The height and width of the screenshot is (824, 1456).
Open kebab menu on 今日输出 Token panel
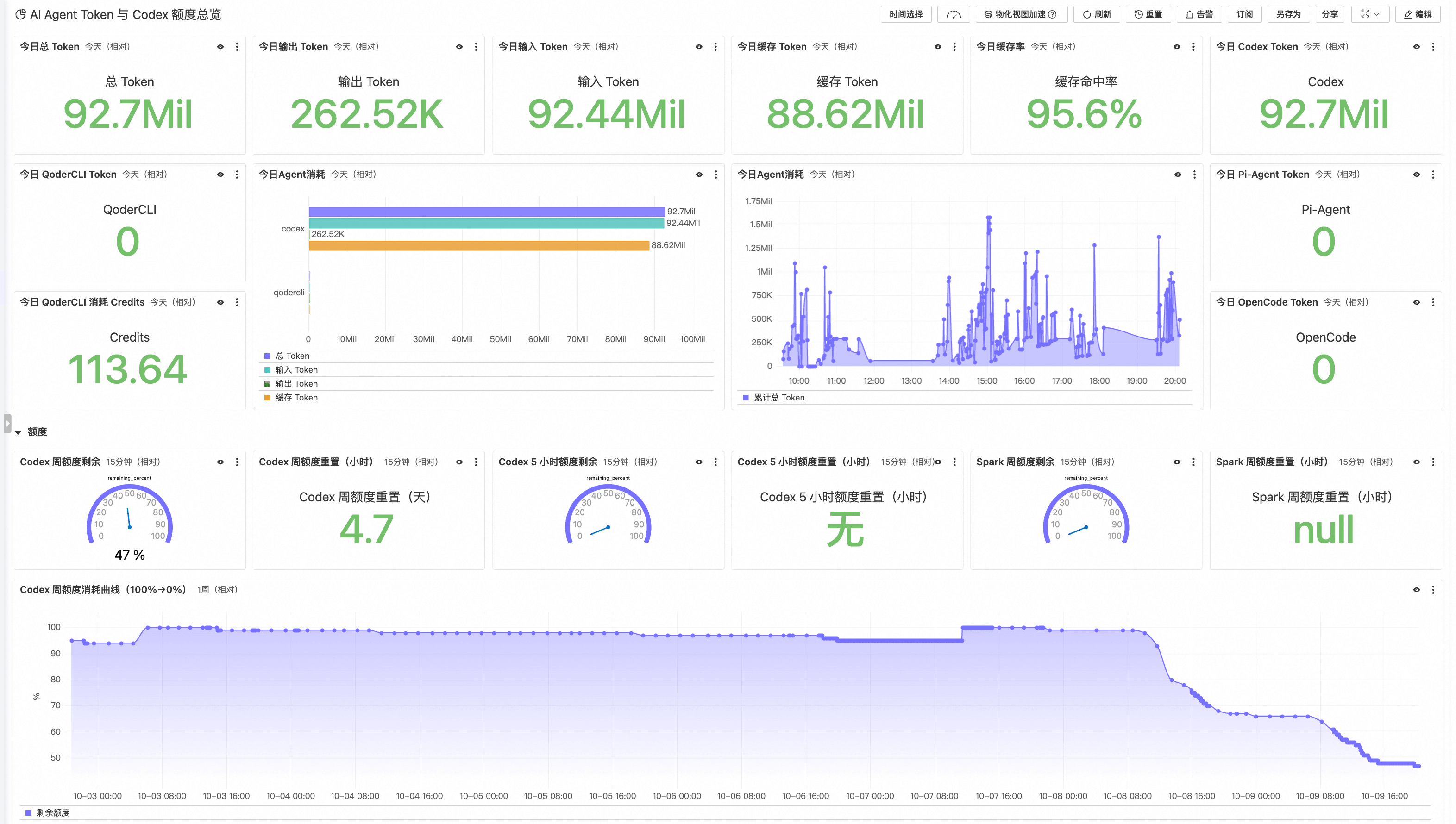[476, 47]
